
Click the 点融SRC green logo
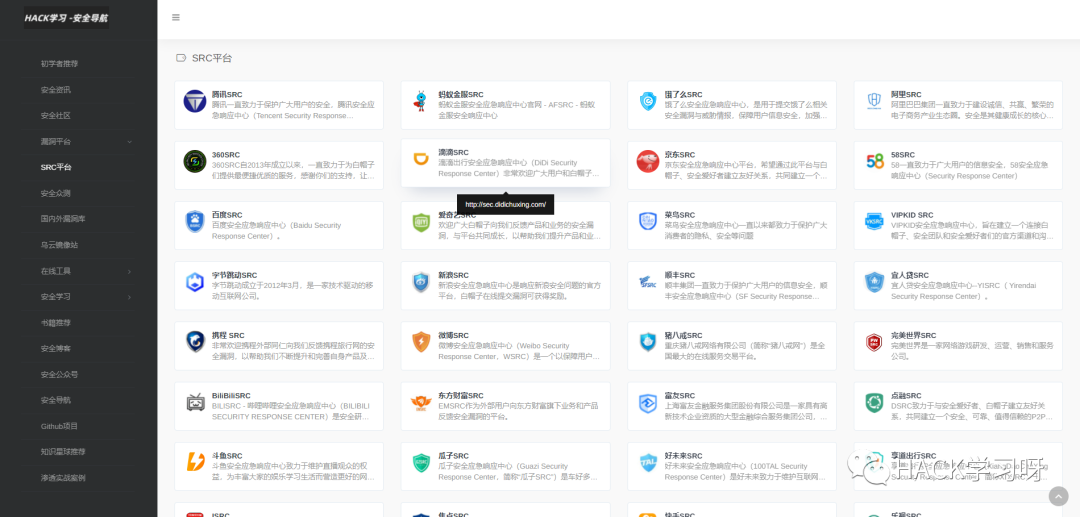tap(875, 402)
